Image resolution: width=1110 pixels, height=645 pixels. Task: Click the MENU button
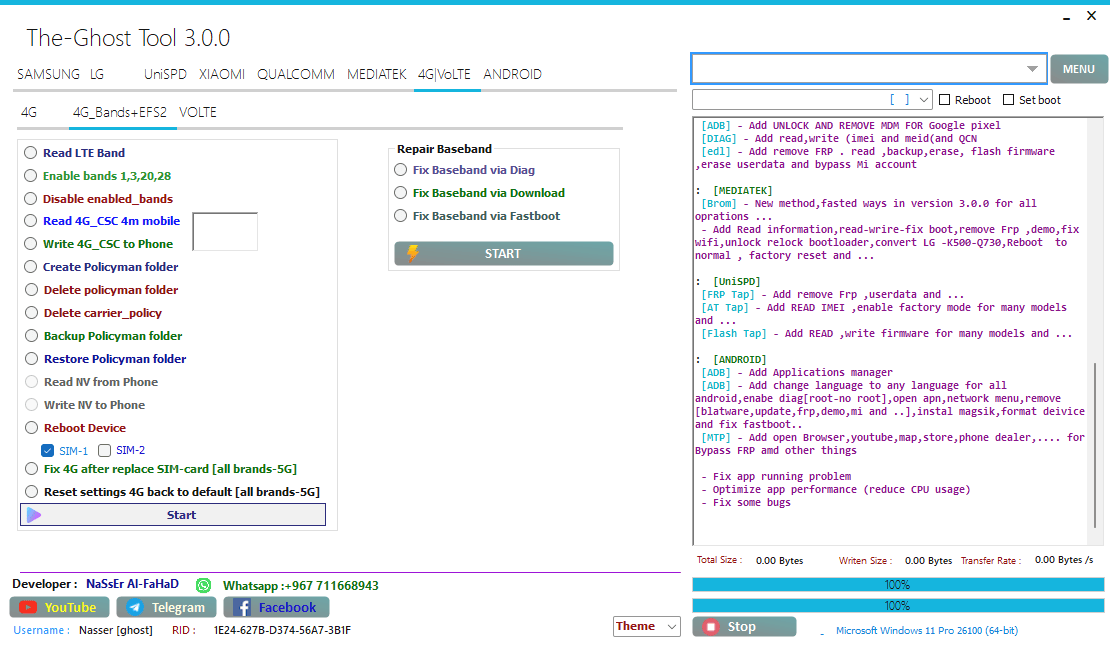1079,69
